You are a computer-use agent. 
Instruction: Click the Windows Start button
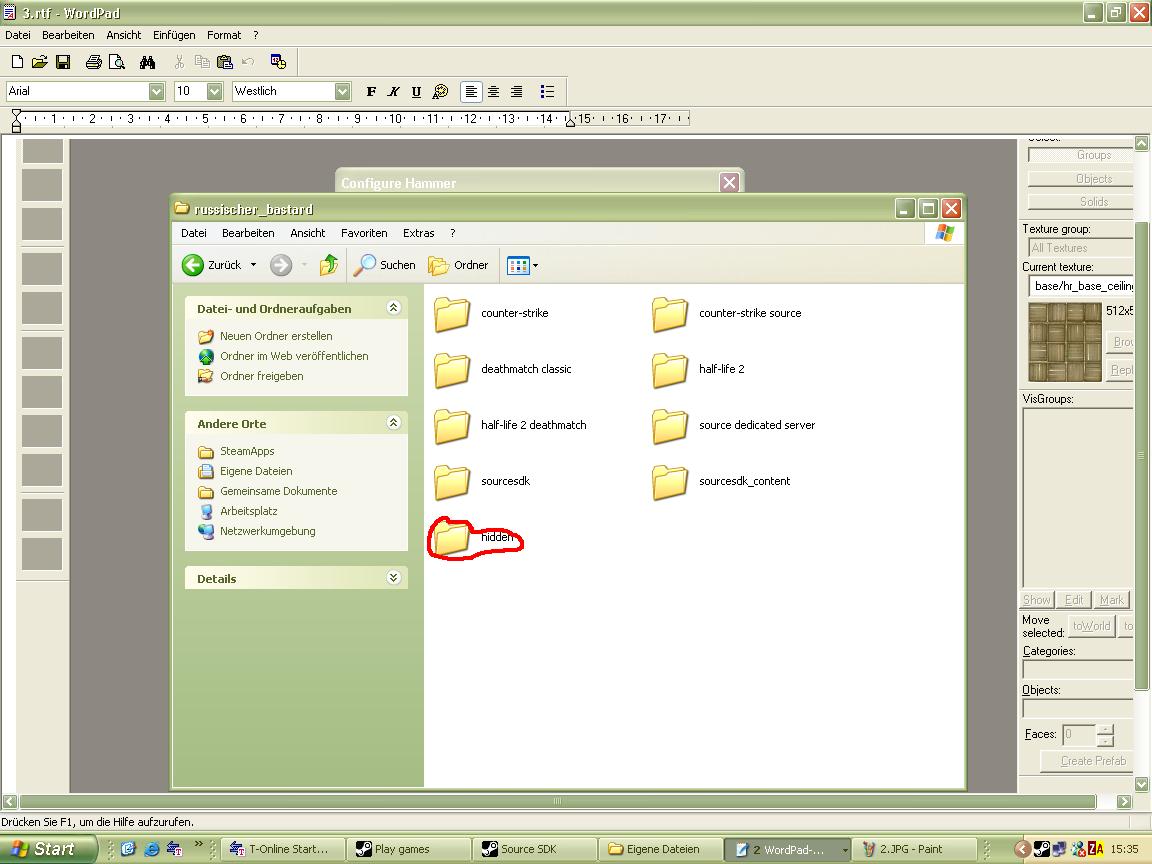point(46,849)
